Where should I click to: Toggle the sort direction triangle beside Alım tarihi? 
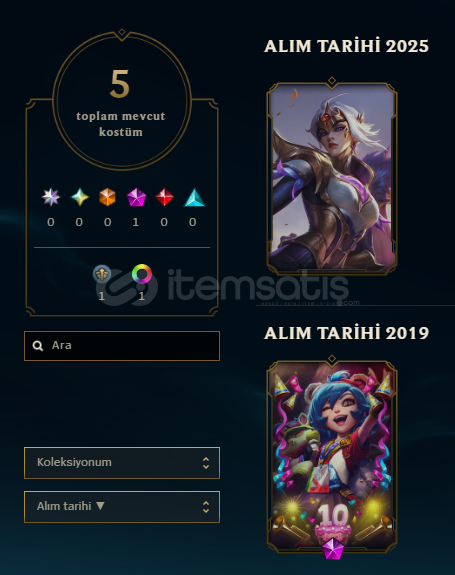(100, 506)
